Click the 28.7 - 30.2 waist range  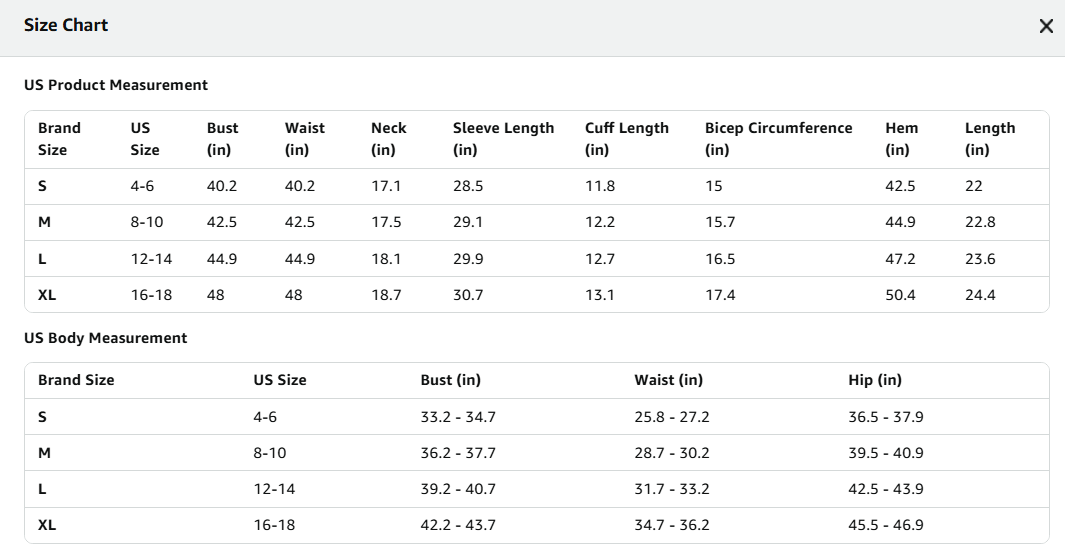(672, 453)
